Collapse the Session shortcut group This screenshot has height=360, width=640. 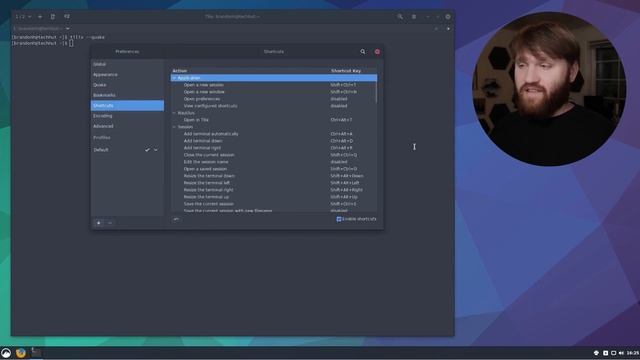tap(174, 127)
